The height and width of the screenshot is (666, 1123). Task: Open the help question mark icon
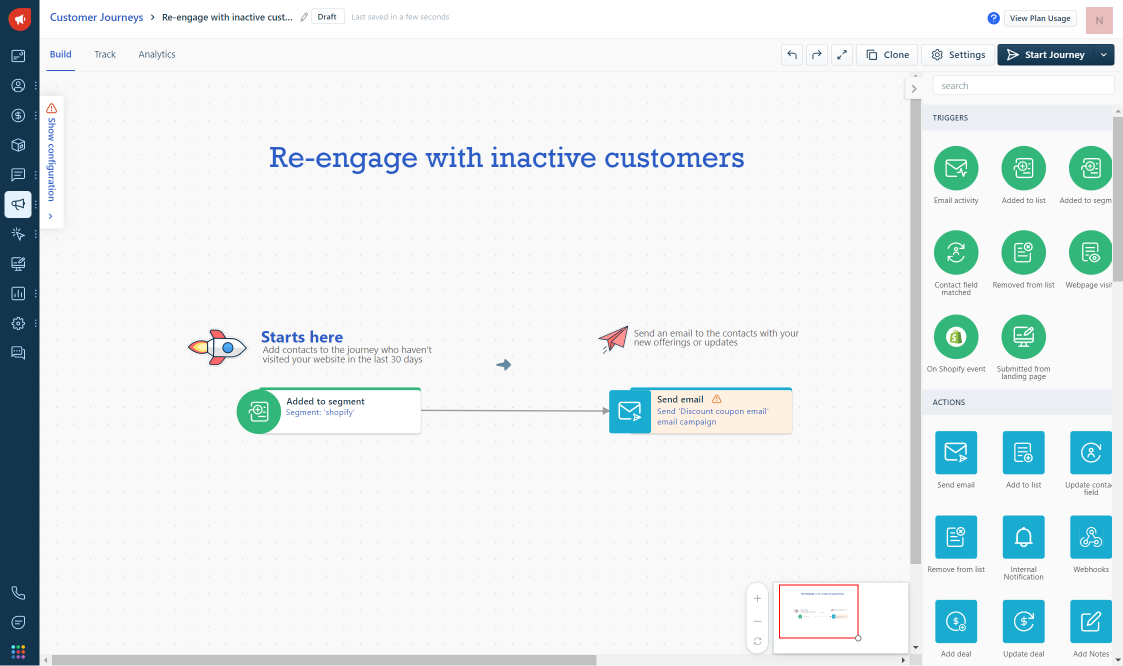993,18
